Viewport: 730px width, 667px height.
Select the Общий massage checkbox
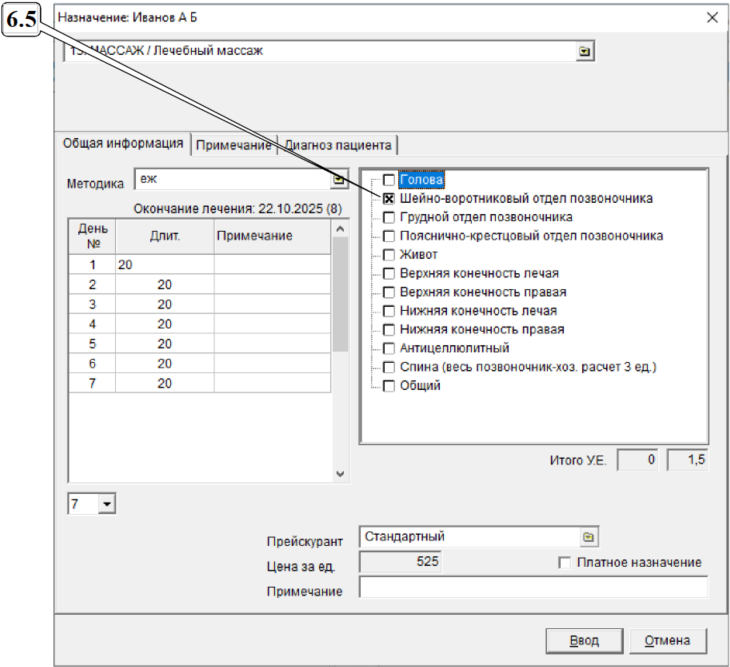pyautogui.click(x=389, y=386)
